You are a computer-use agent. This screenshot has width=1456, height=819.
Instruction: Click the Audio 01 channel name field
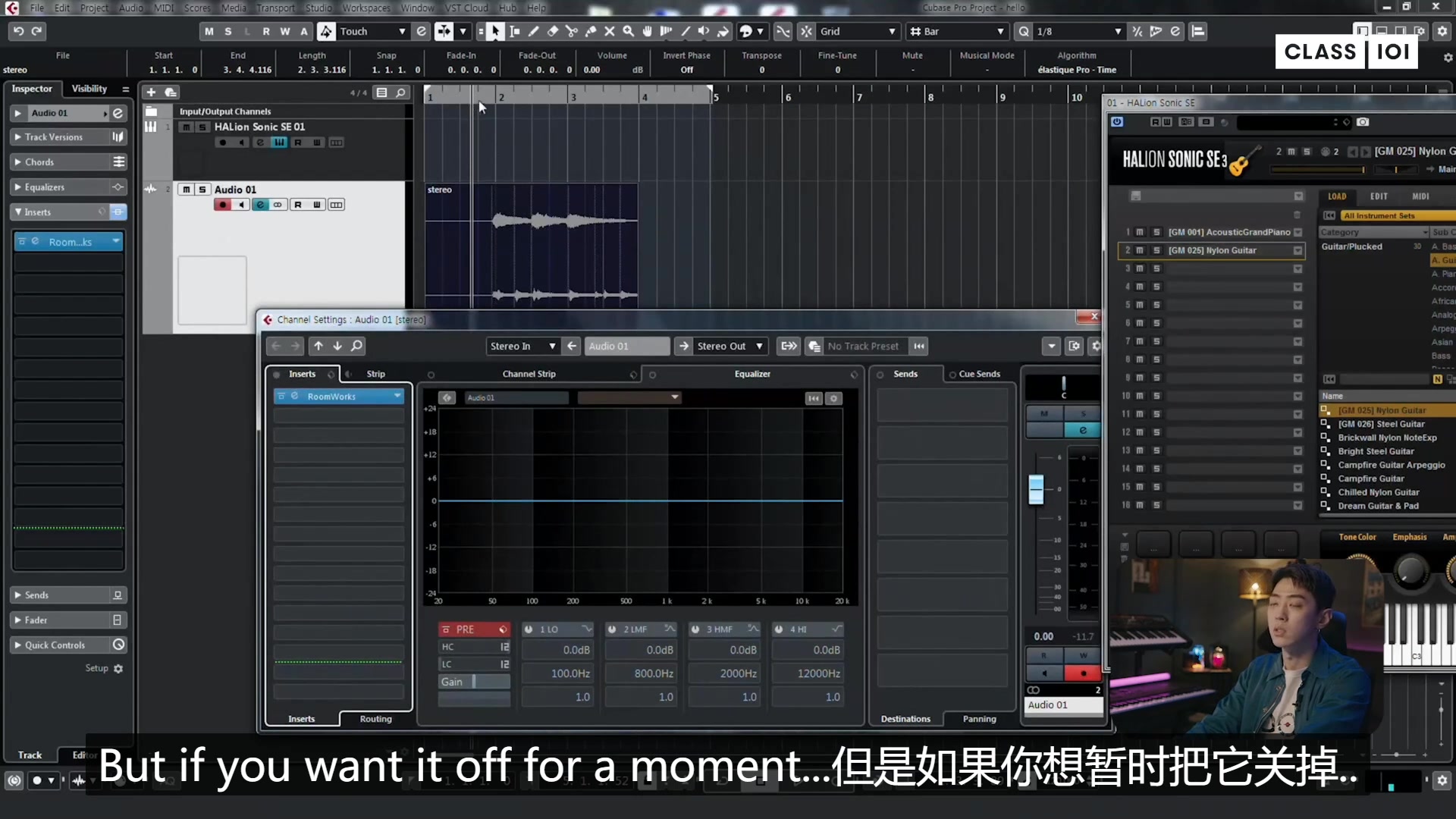[x=628, y=346]
